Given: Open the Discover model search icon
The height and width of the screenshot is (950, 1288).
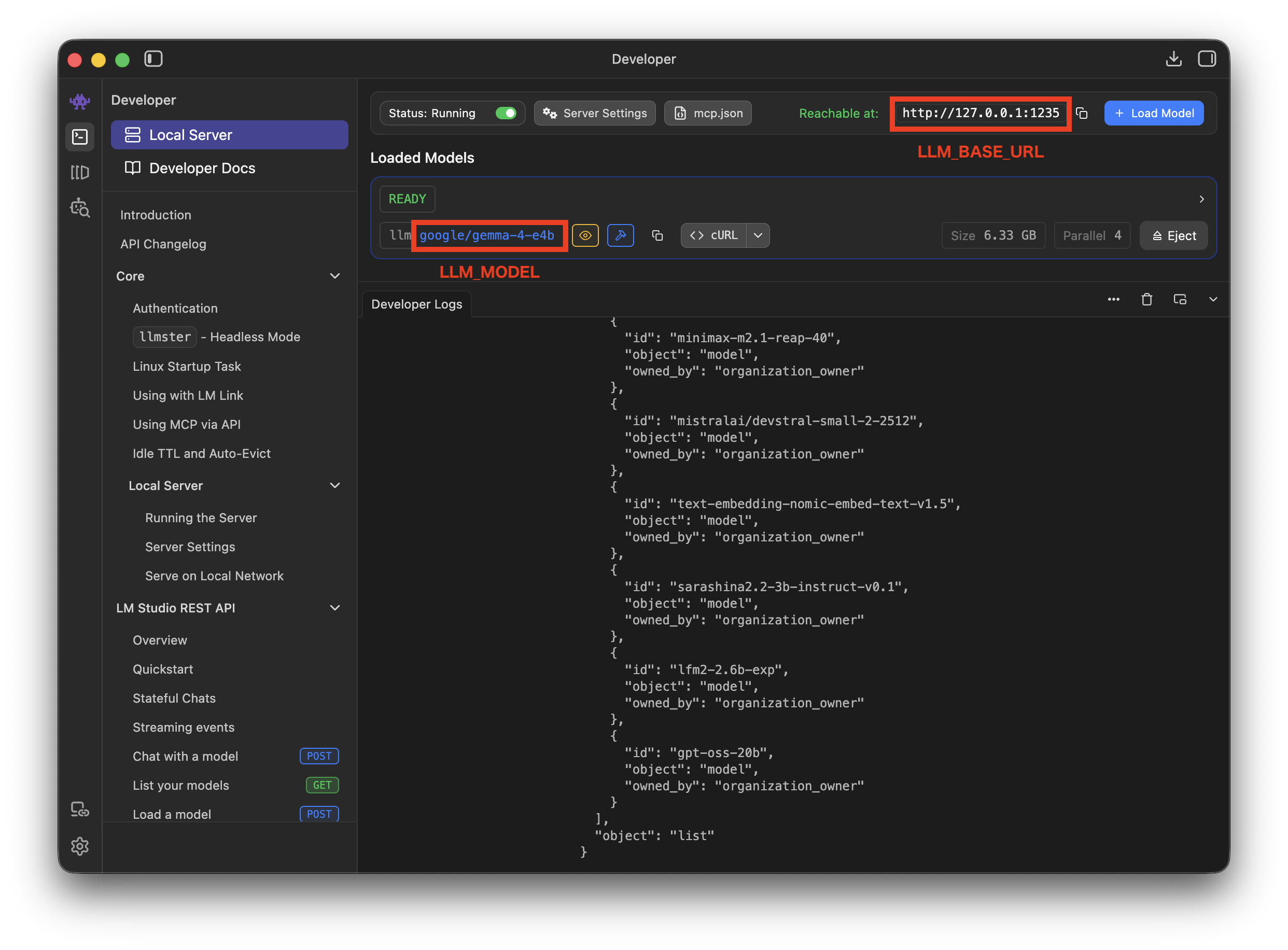Looking at the screenshot, I should coord(79,207).
